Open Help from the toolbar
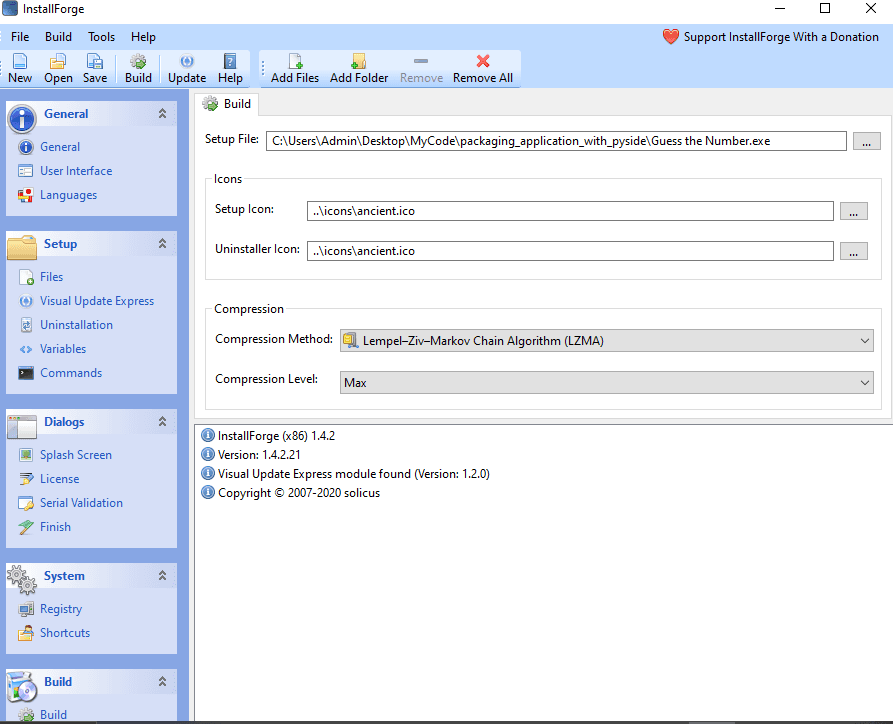This screenshot has height=724, width=893. point(230,68)
